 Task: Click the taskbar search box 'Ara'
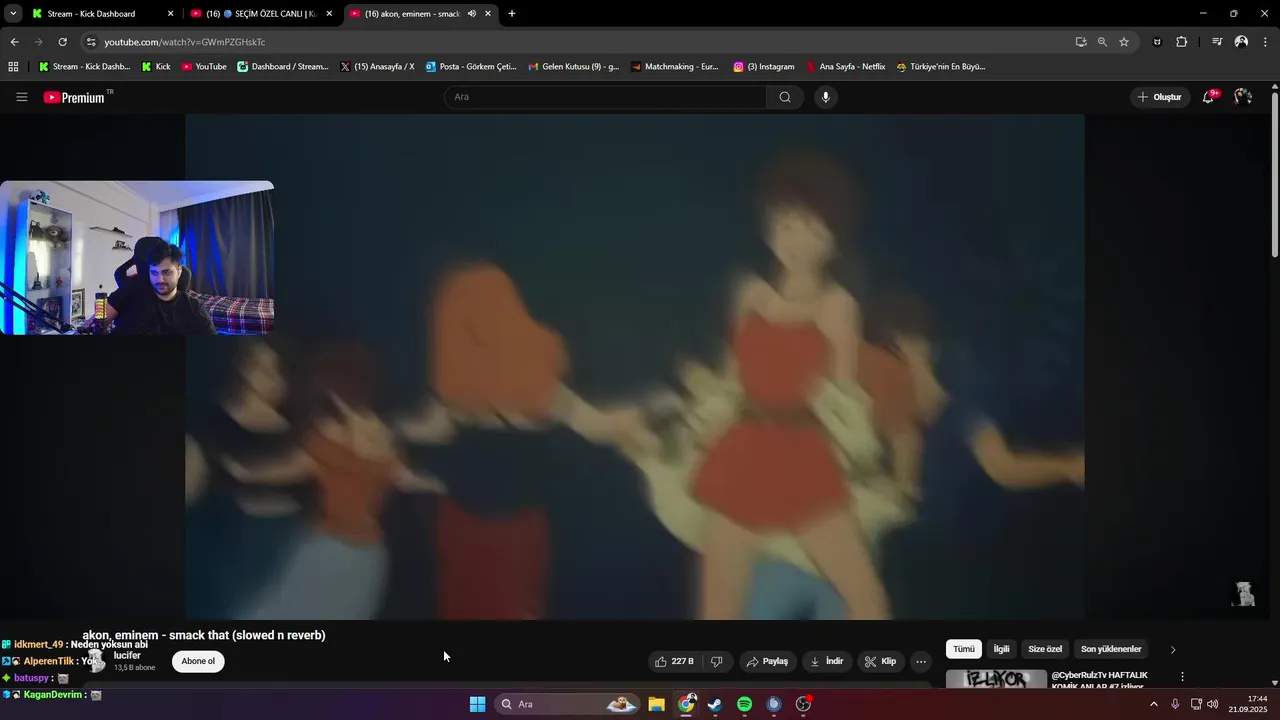click(568, 704)
